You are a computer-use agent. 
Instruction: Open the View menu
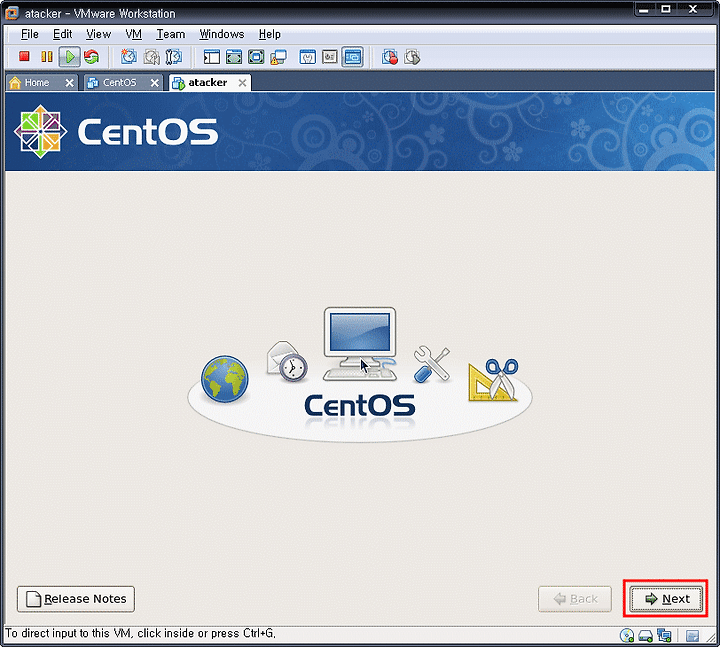pyautogui.click(x=98, y=34)
